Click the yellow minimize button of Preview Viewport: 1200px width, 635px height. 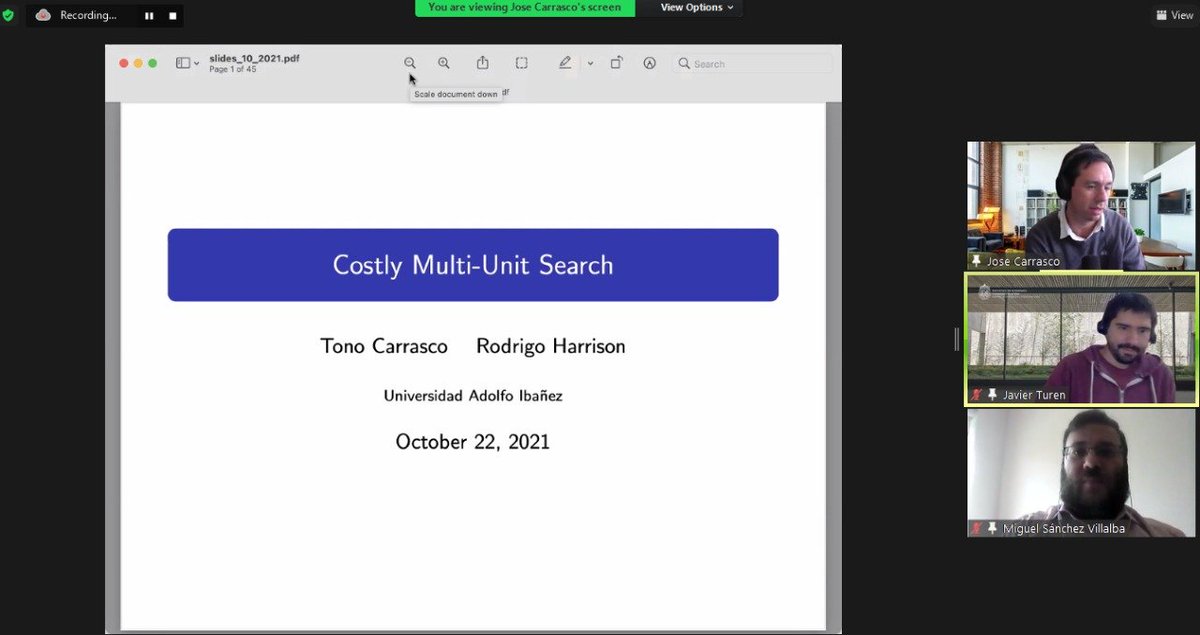(138, 63)
